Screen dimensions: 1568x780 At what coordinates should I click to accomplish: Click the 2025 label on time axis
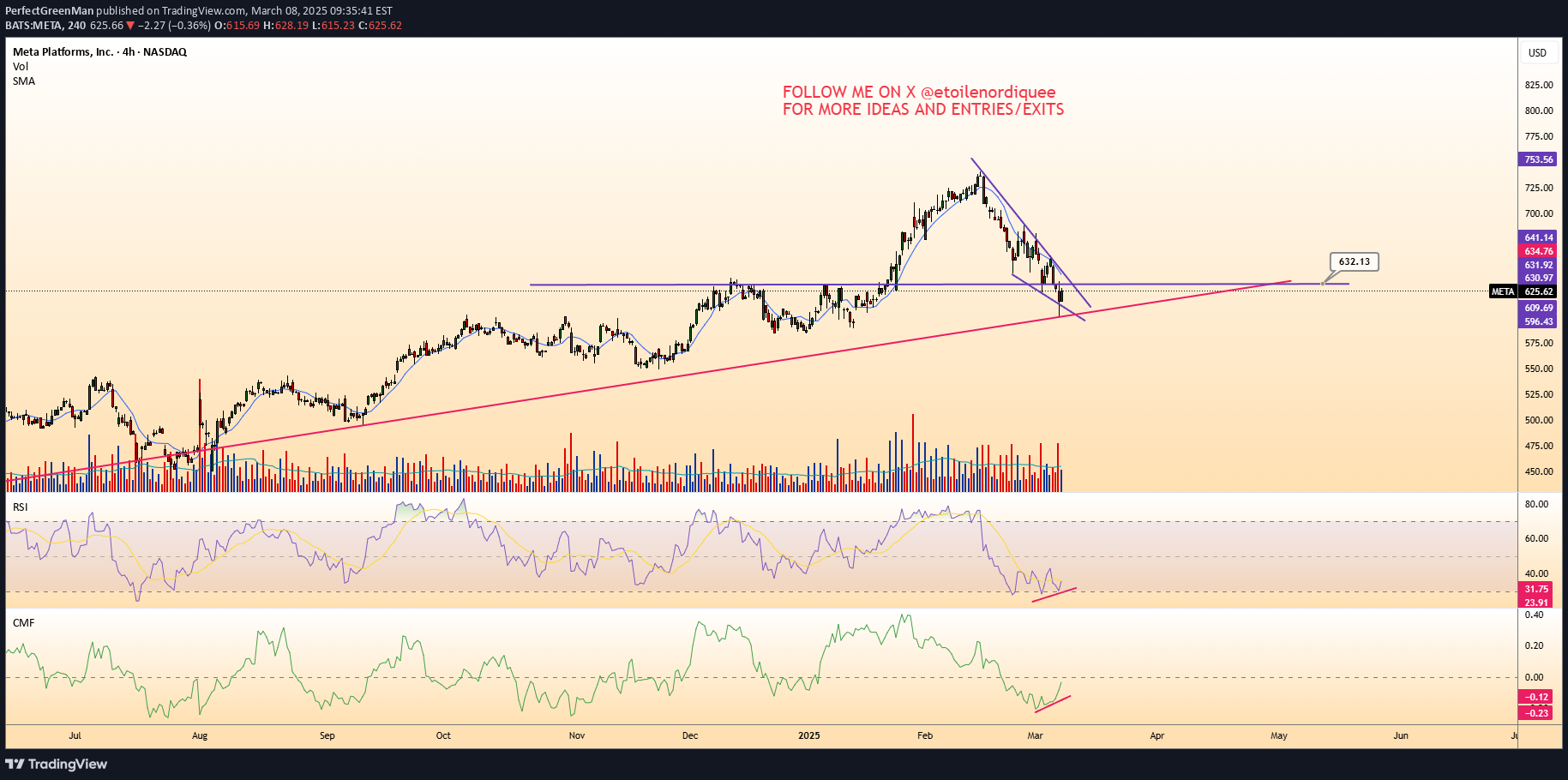809,735
